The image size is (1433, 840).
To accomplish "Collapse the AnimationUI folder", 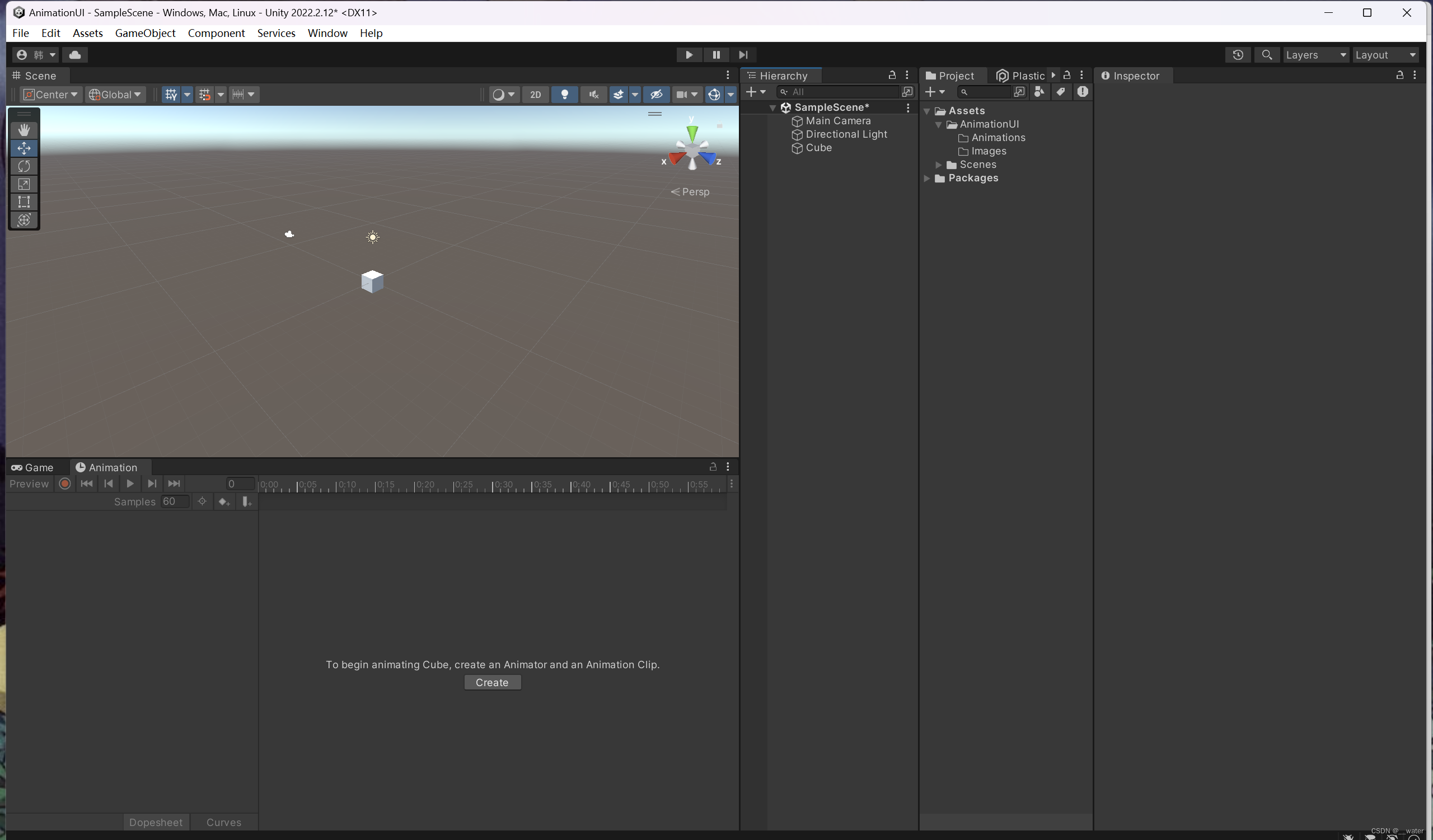I will [938, 124].
